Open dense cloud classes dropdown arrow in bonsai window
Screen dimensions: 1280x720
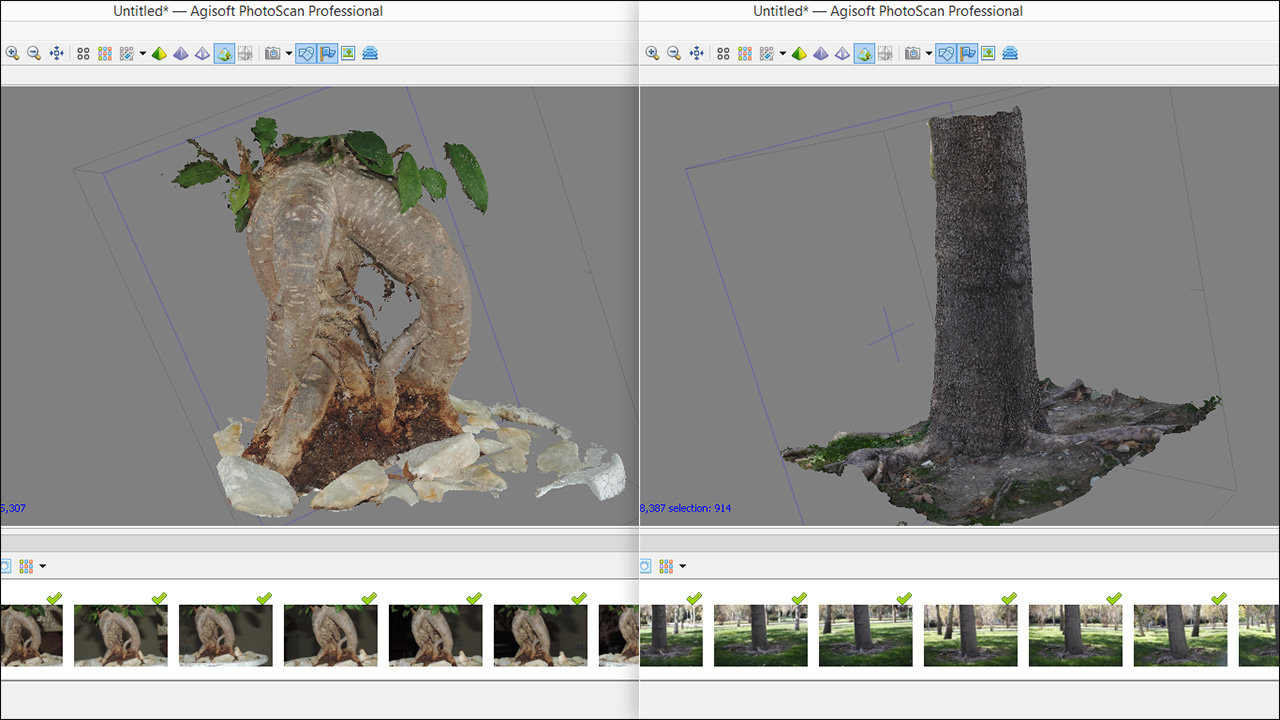point(143,54)
